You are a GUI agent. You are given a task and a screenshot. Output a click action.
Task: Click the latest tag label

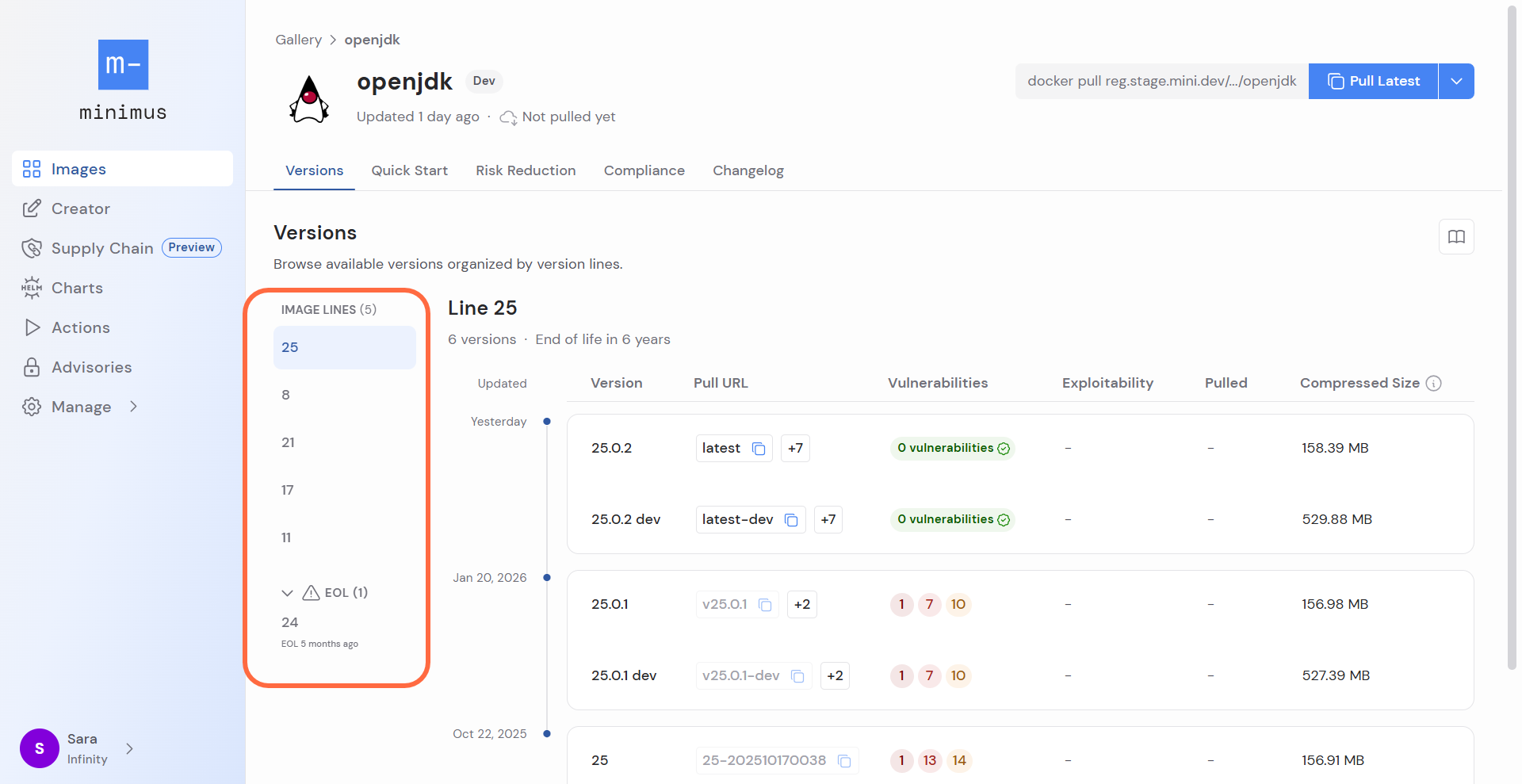[721, 448]
